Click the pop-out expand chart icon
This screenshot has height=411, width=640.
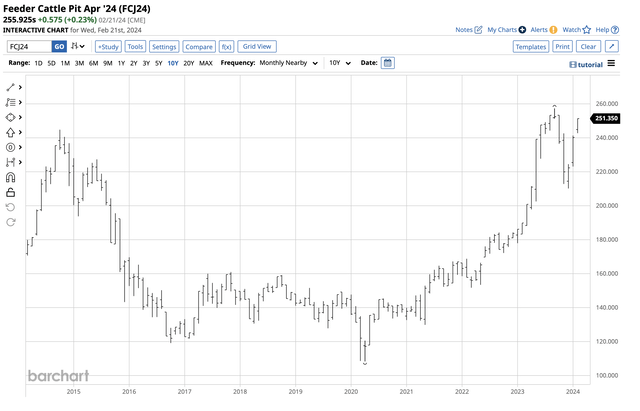pos(611,47)
